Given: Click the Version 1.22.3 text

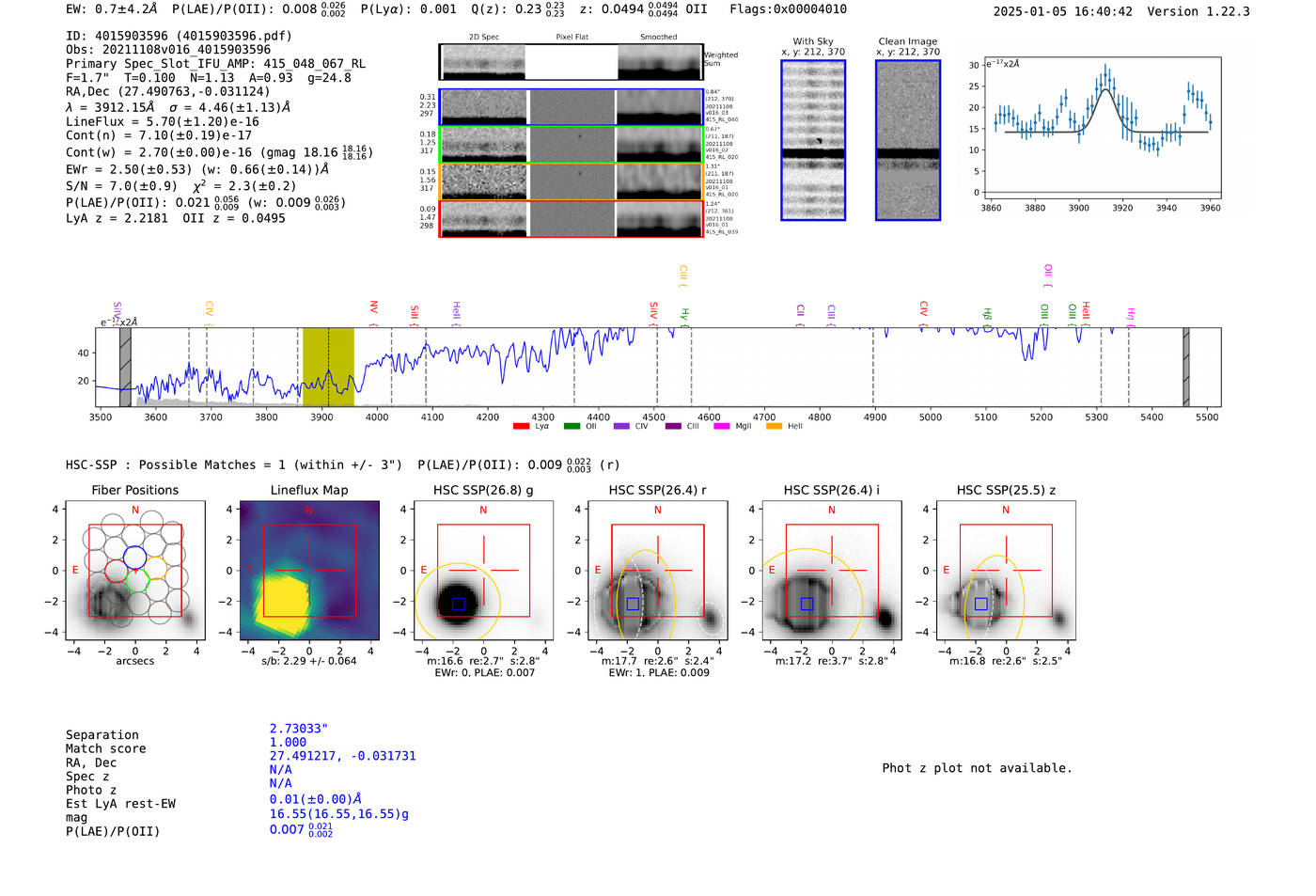Looking at the screenshot, I should coord(1198,11).
